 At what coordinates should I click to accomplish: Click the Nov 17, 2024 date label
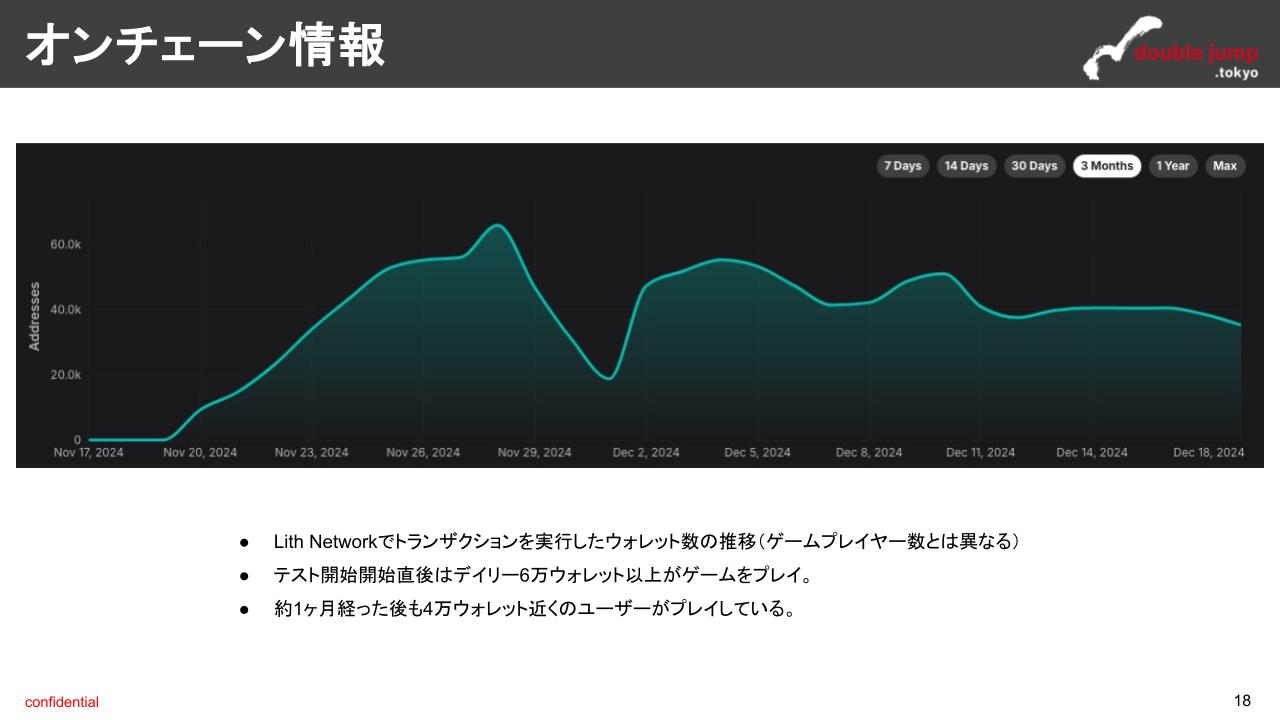point(89,453)
